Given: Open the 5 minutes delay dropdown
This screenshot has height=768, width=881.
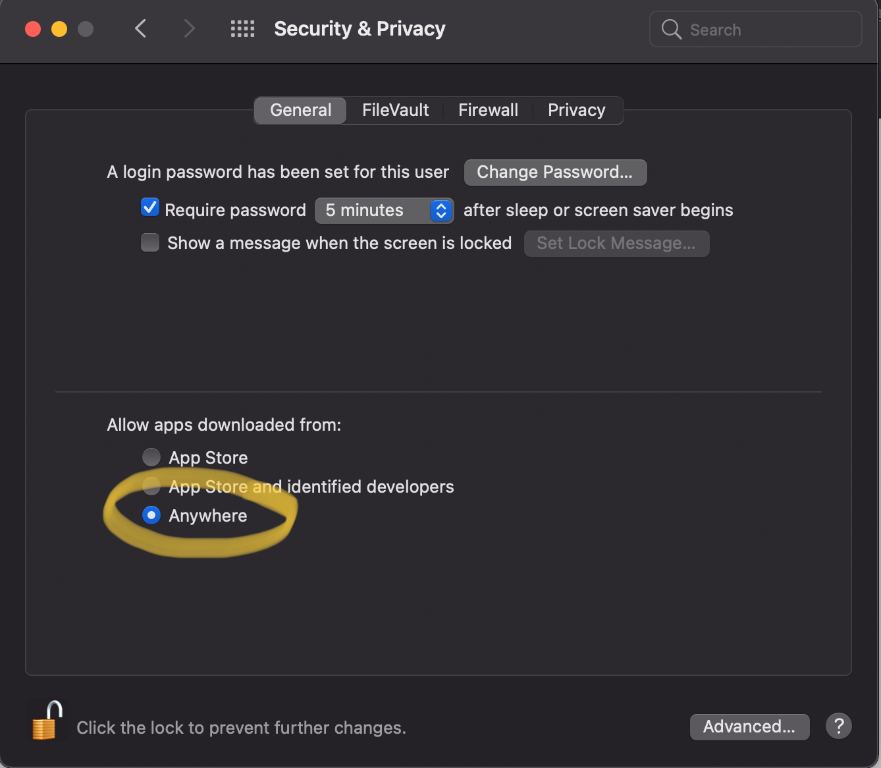Looking at the screenshot, I should 384,210.
